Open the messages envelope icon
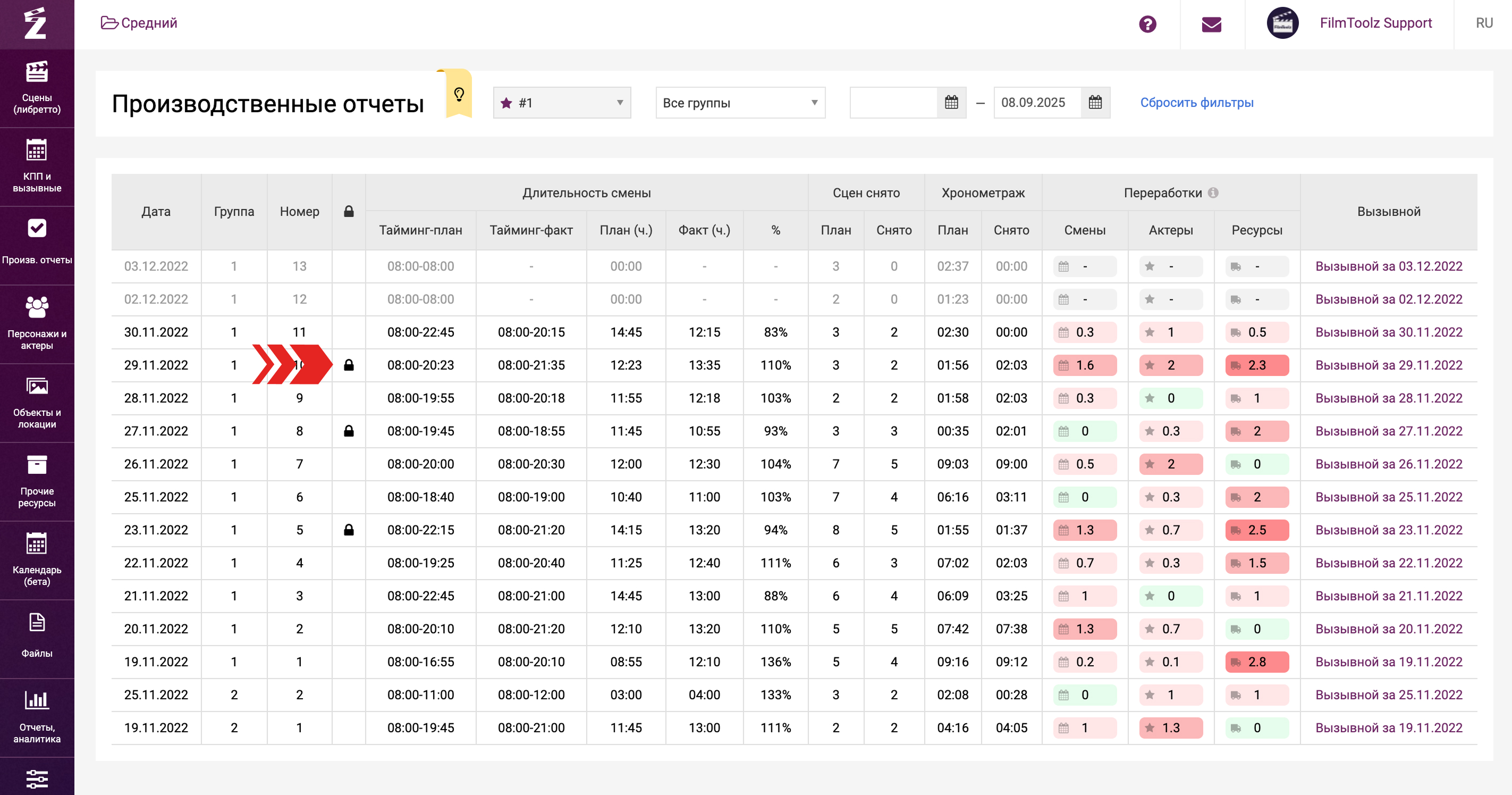Image resolution: width=1512 pixels, height=795 pixels. click(x=1212, y=24)
